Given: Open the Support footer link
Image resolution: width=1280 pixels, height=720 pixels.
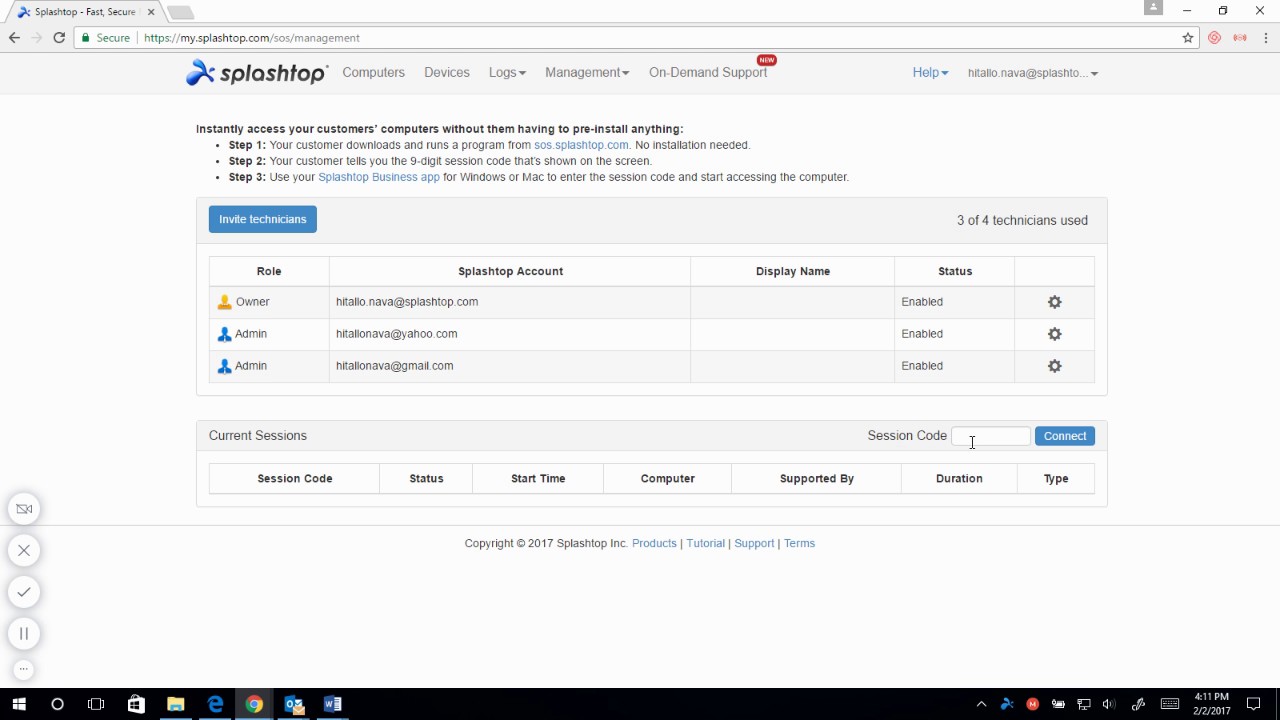Looking at the screenshot, I should 754,543.
